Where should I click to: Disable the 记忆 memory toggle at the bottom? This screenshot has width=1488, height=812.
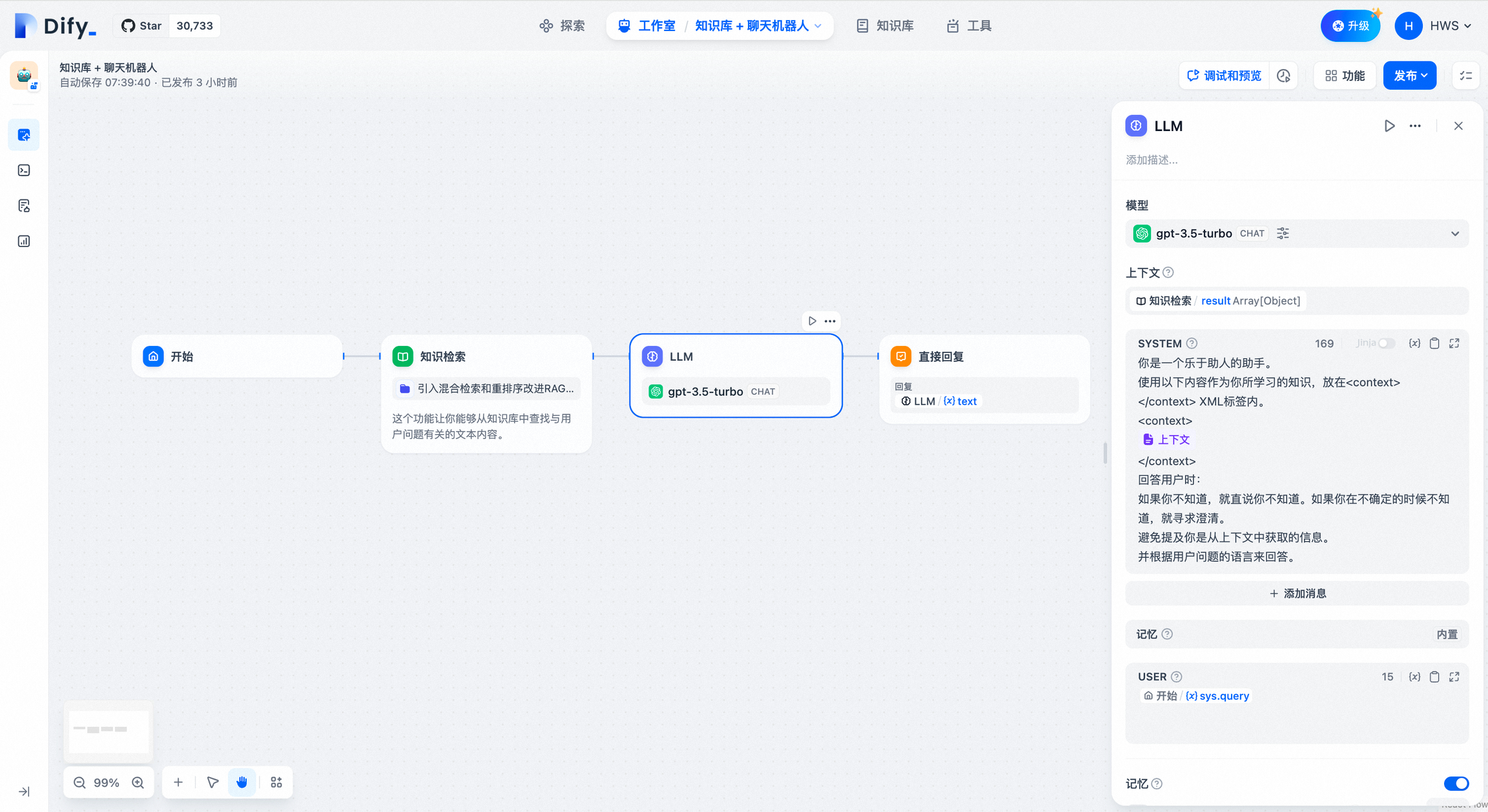coord(1456,783)
